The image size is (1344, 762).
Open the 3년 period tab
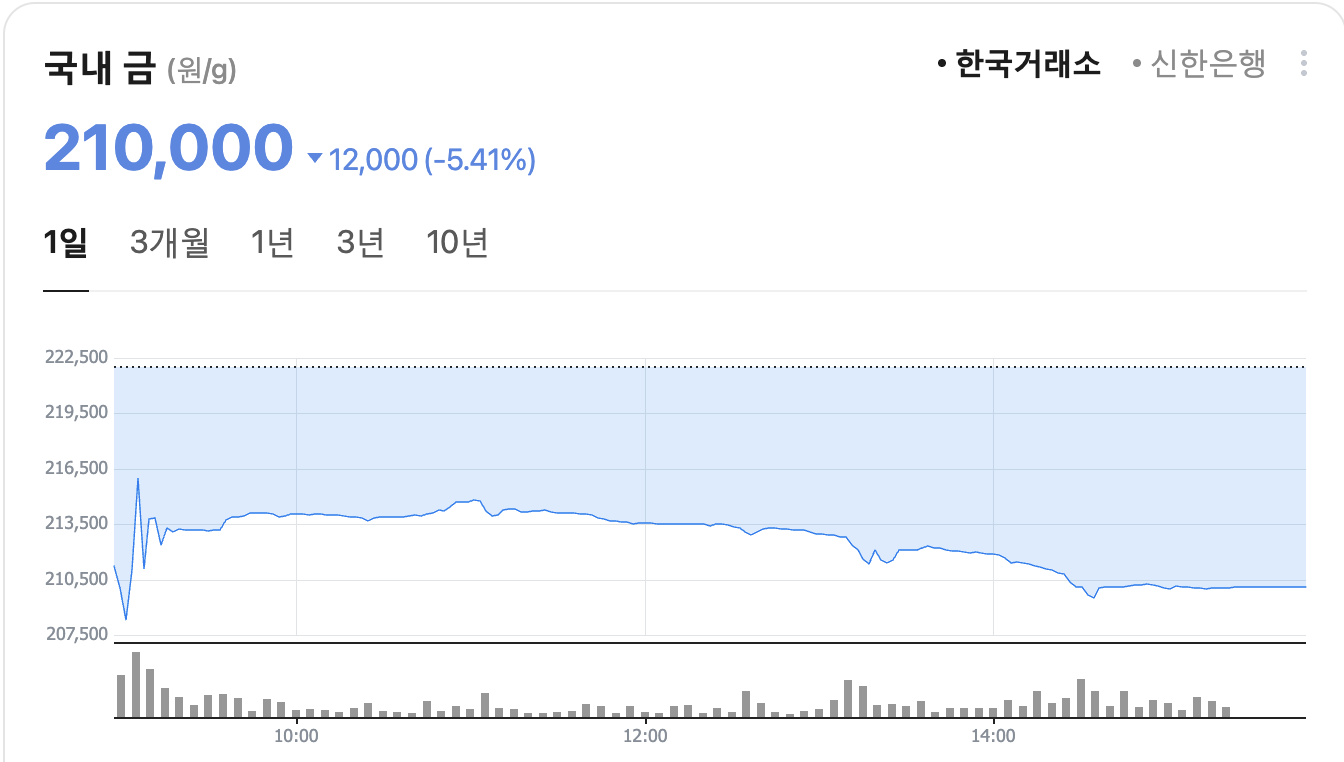pos(360,243)
